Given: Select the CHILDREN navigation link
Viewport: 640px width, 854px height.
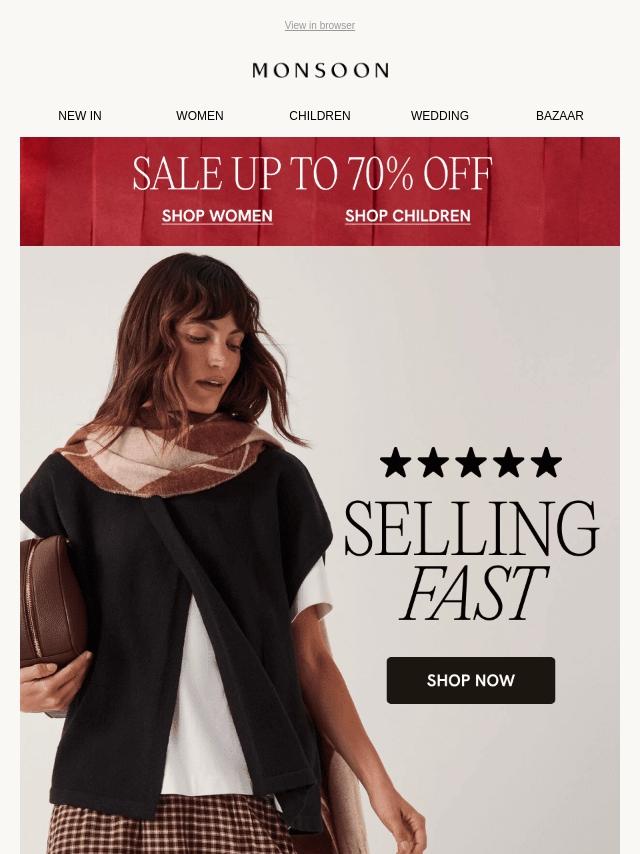Looking at the screenshot, I should click(x=320, y=115).
